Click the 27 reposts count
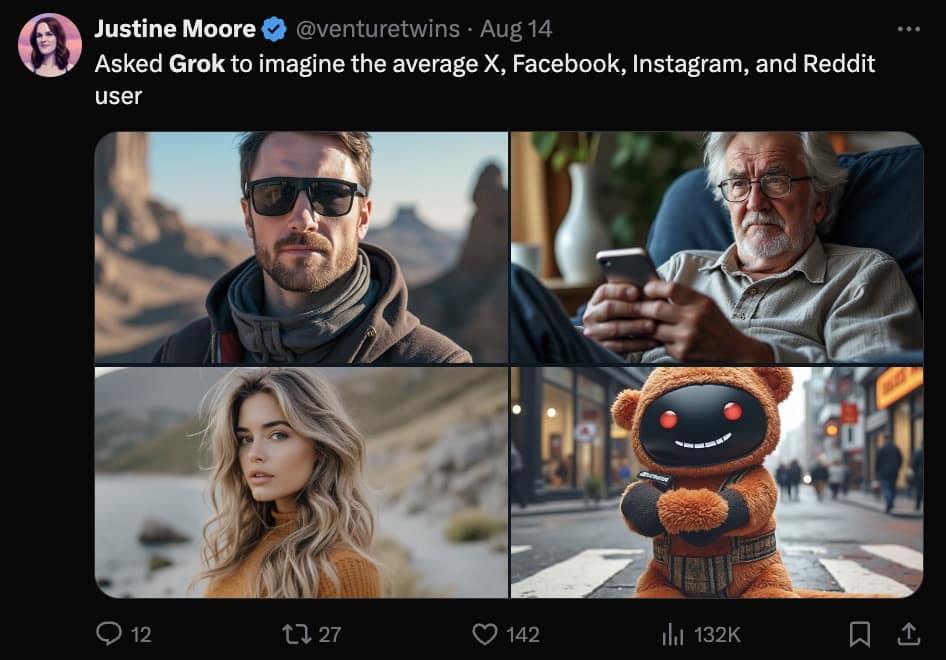This screenshot has height=660, width=946. point(330,634)
